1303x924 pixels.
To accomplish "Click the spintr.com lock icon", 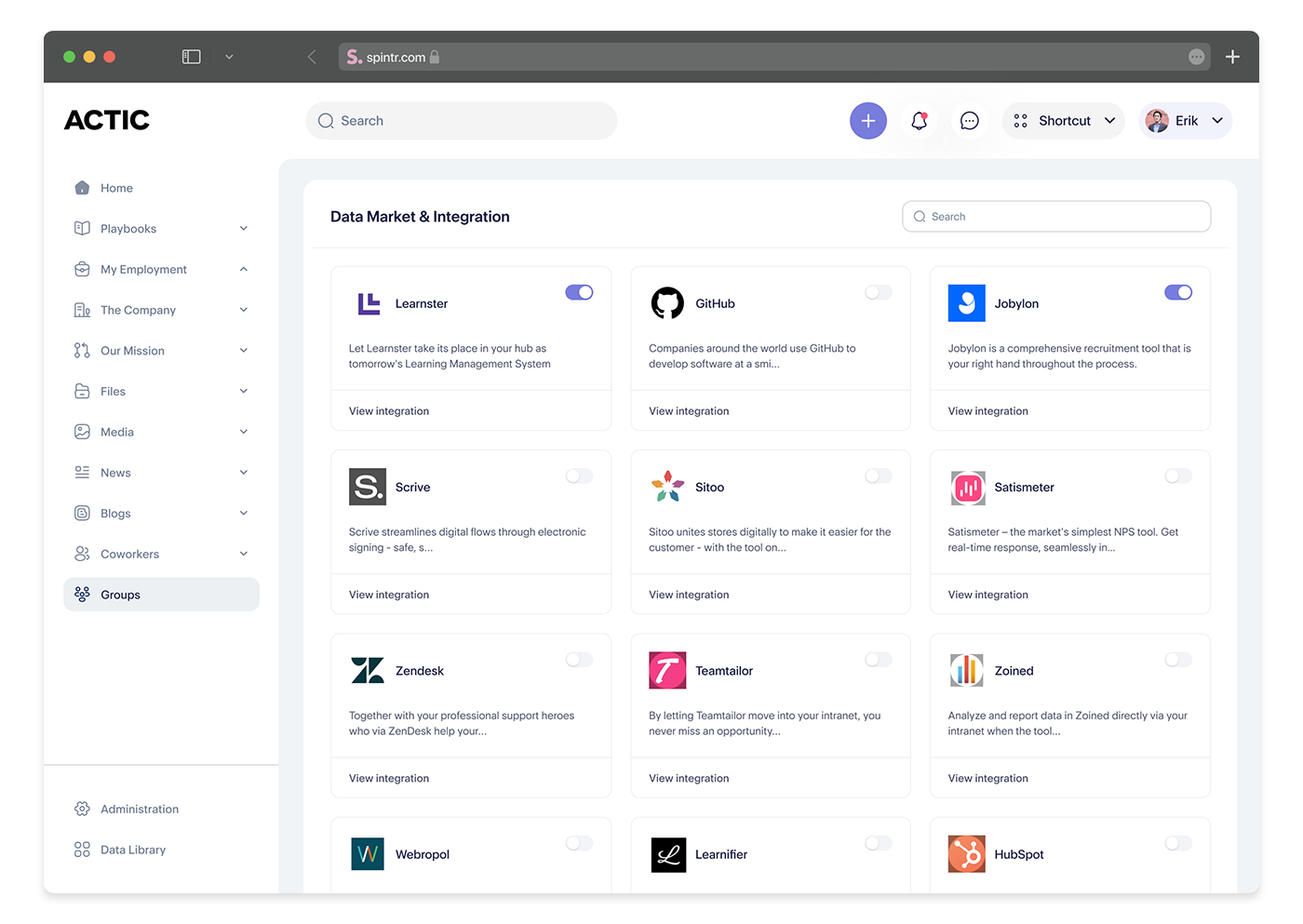I will 435,57.
